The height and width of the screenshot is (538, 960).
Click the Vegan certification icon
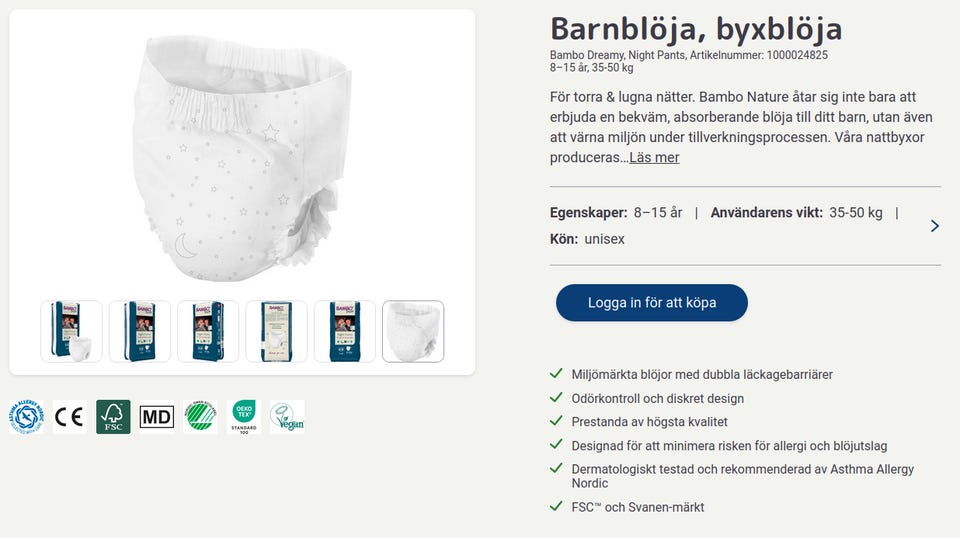[287, 417]
